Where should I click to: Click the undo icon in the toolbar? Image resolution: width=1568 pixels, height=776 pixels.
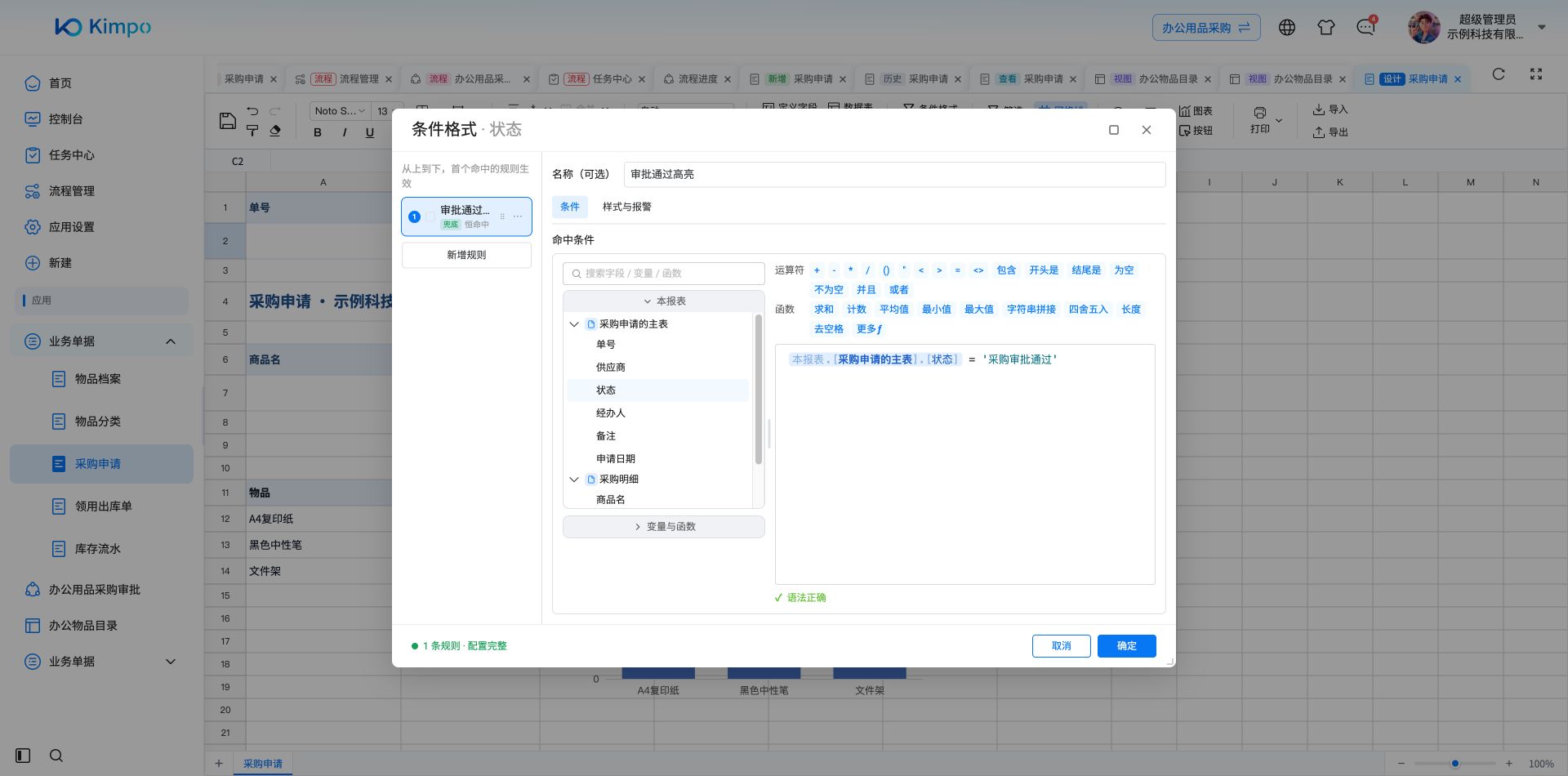coord(252,111)
